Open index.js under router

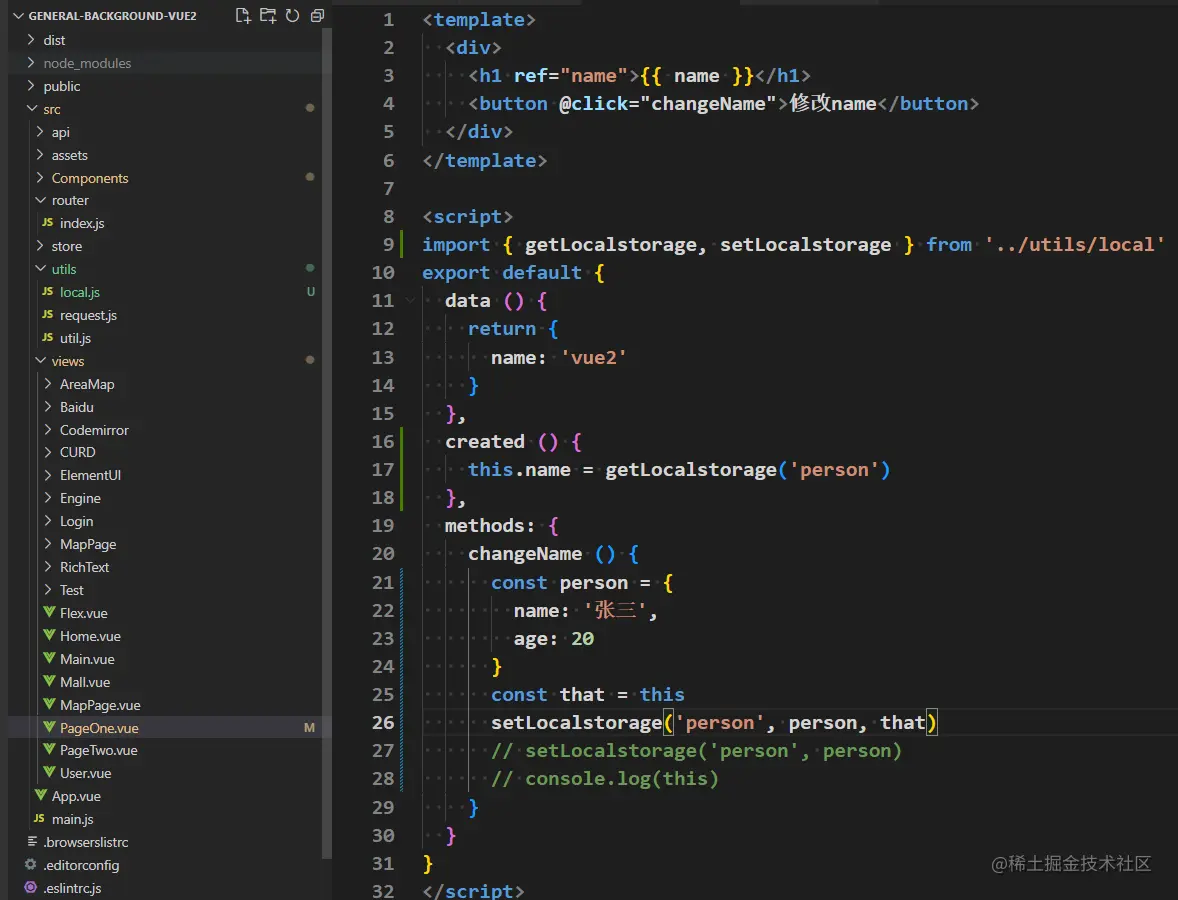tap(82, 223)
